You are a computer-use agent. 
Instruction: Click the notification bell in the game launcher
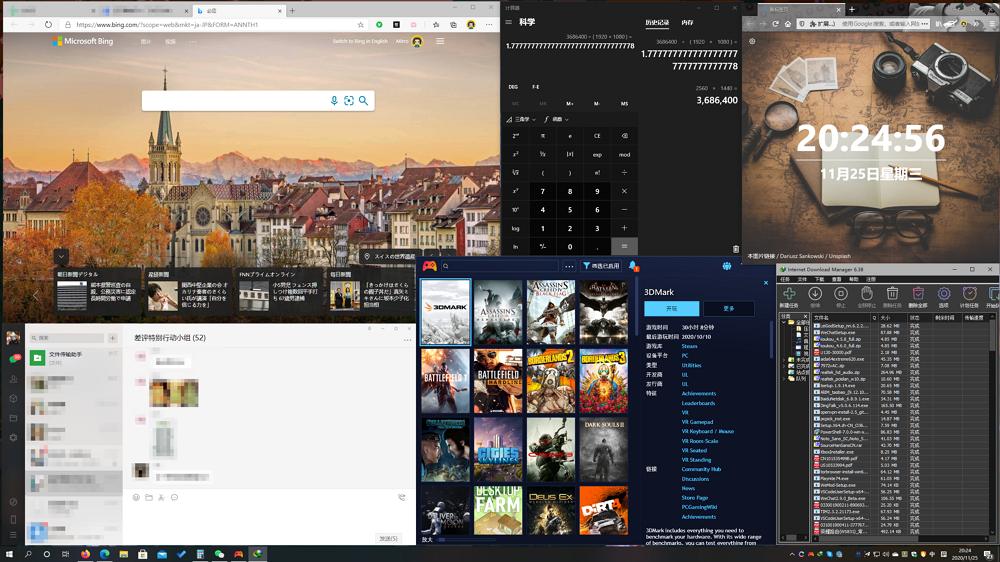[633, 266]
